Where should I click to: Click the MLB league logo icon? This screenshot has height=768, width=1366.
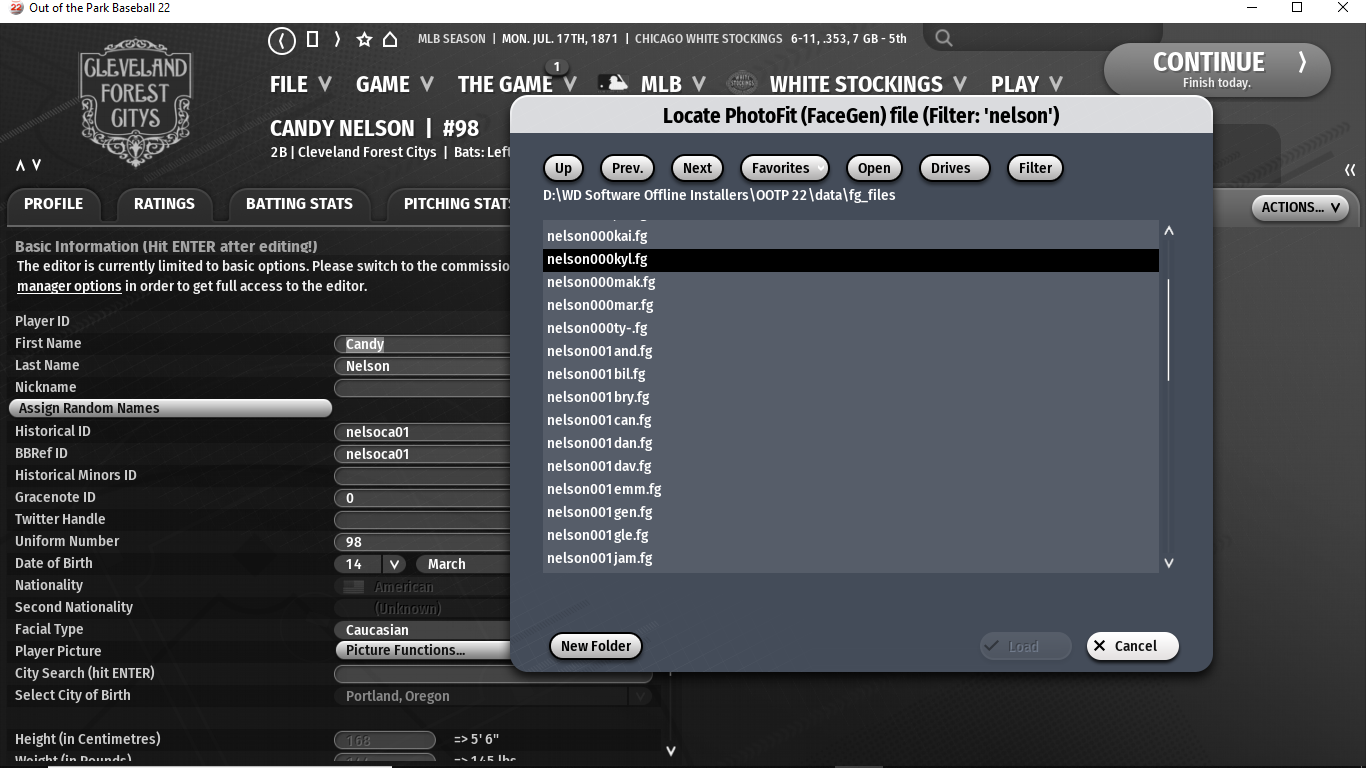613,84
